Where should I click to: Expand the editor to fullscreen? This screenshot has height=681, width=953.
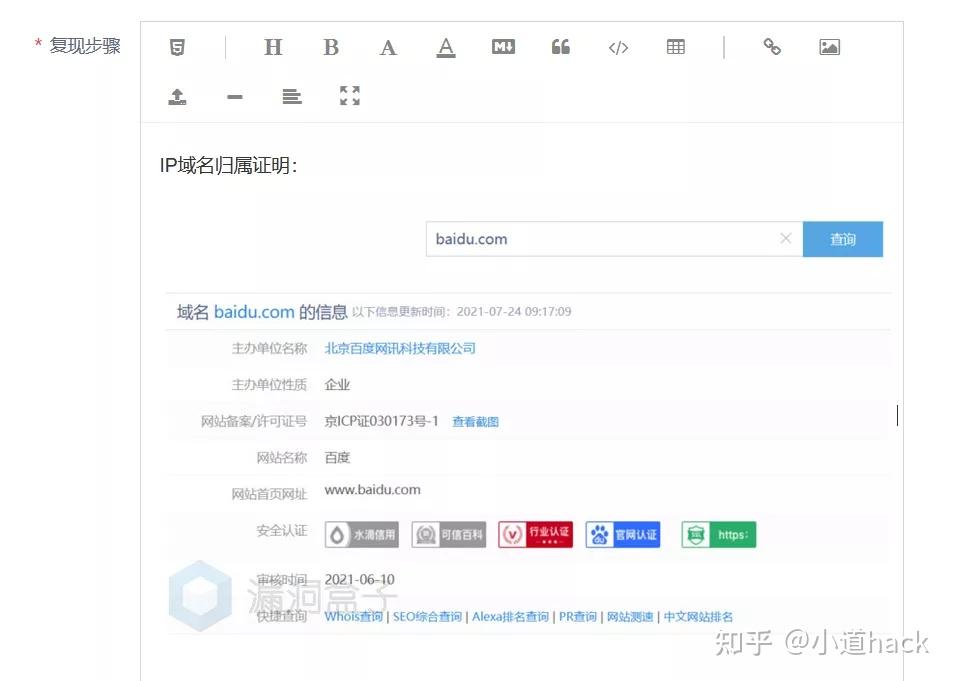click(x=348, y=96)
